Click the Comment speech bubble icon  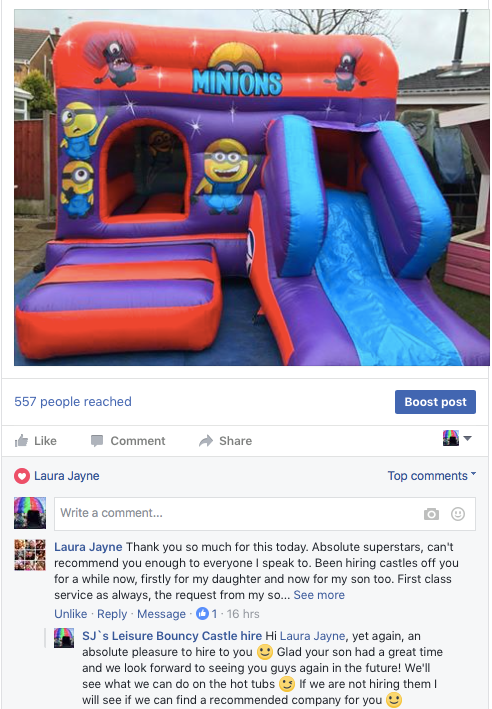click(97, 440)
